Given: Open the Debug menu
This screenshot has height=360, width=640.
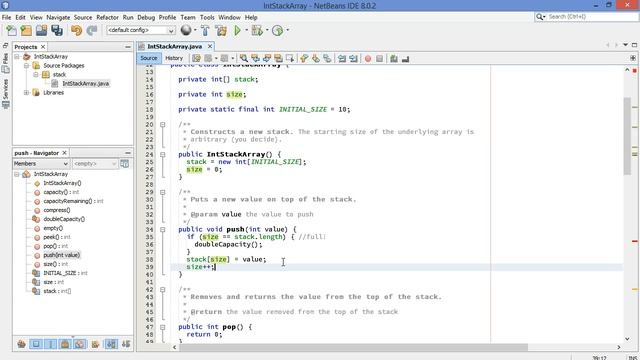Looking at the screenshot, I should (146, 18).
